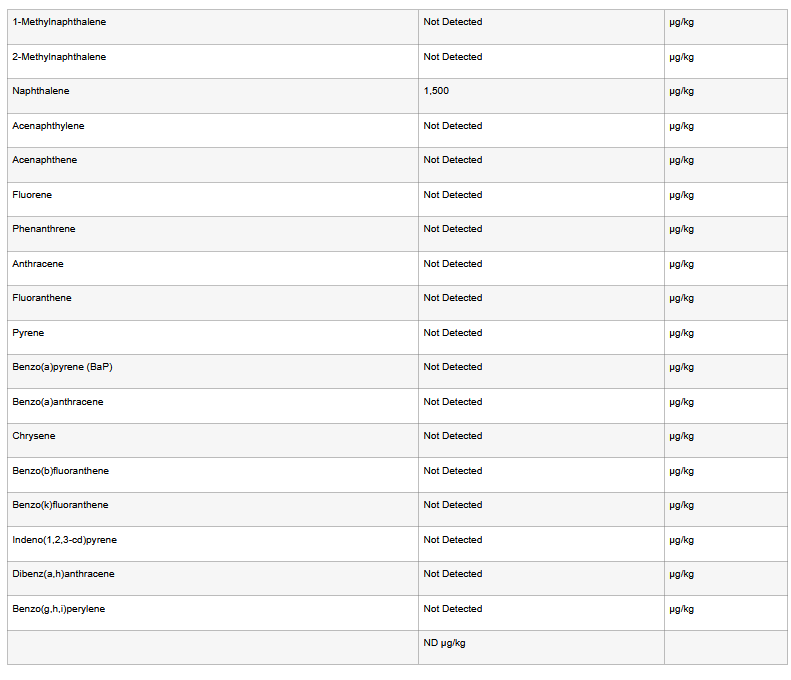This screenshot has width=791, height=680.
Task: Select the Fluoranthene compound name
Action: click(42, 298)
